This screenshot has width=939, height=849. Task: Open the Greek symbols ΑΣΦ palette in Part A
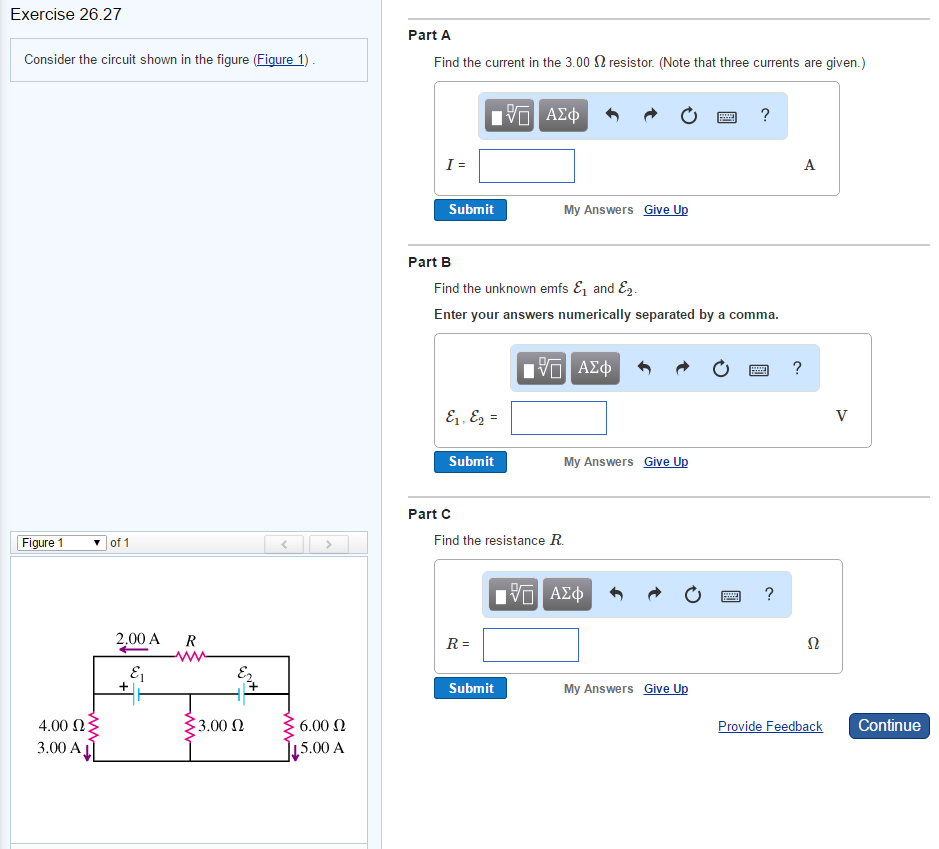(562, 115)
